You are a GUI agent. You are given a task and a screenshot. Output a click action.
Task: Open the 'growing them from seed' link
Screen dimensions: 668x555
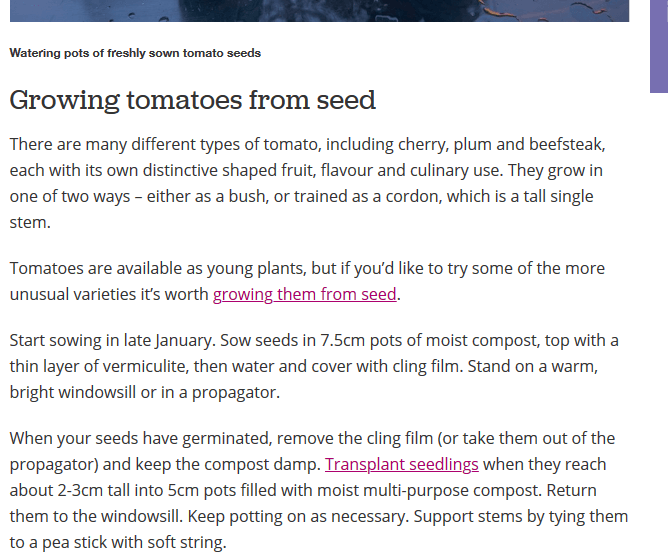305,294
